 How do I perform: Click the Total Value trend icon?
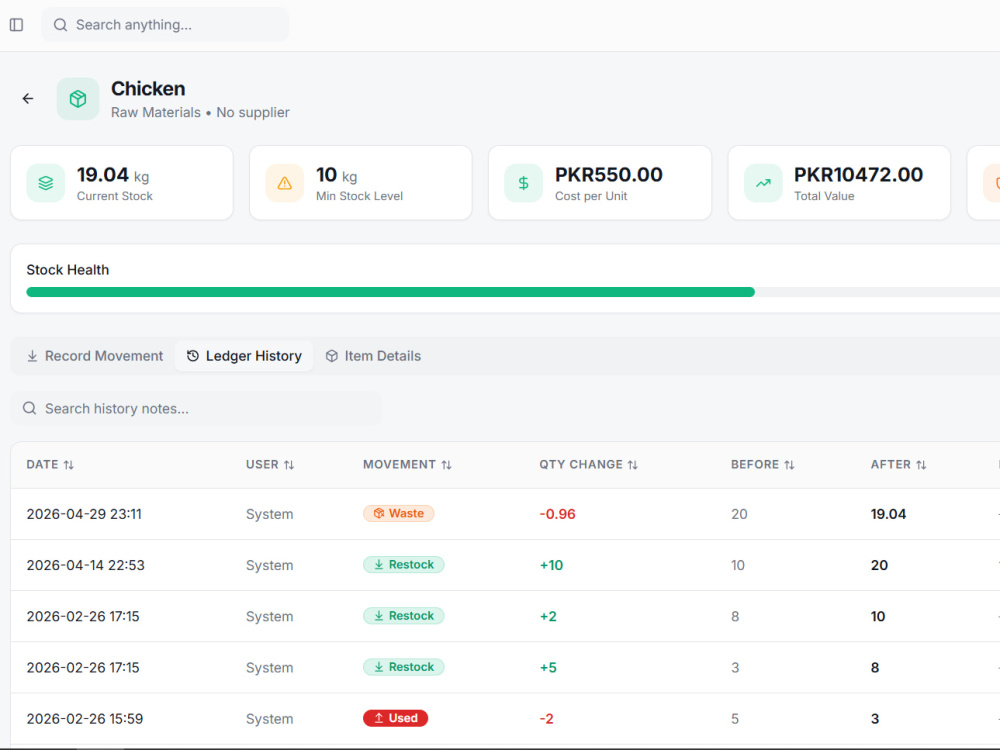(763, 183)
